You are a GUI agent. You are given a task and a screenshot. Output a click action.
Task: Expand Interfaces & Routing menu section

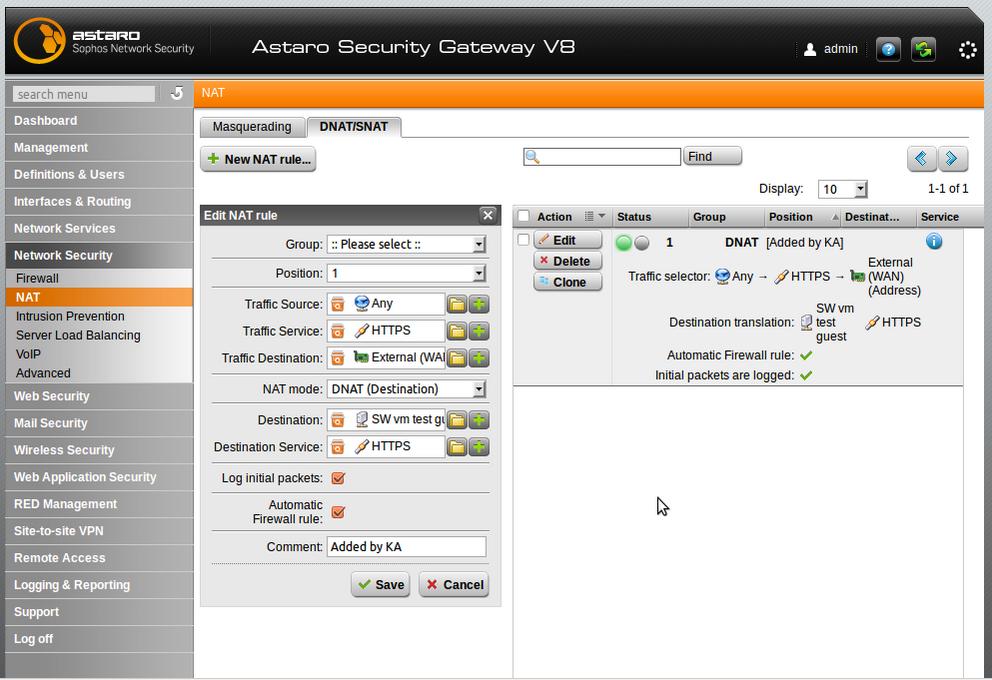tap(99, 202)
